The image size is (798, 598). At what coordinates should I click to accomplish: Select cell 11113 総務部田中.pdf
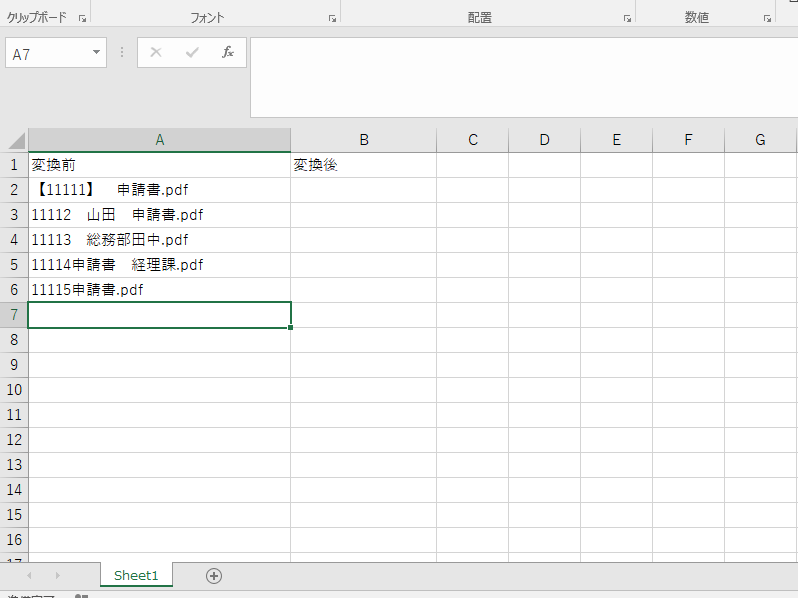click(159, 240)
